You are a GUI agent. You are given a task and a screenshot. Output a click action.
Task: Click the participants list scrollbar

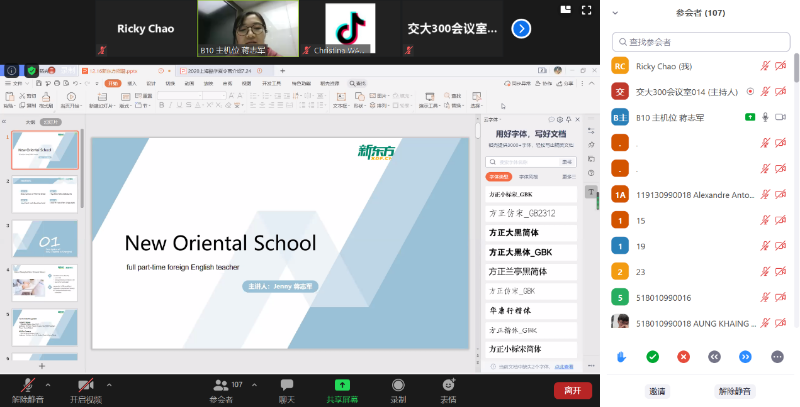point(796,67)
